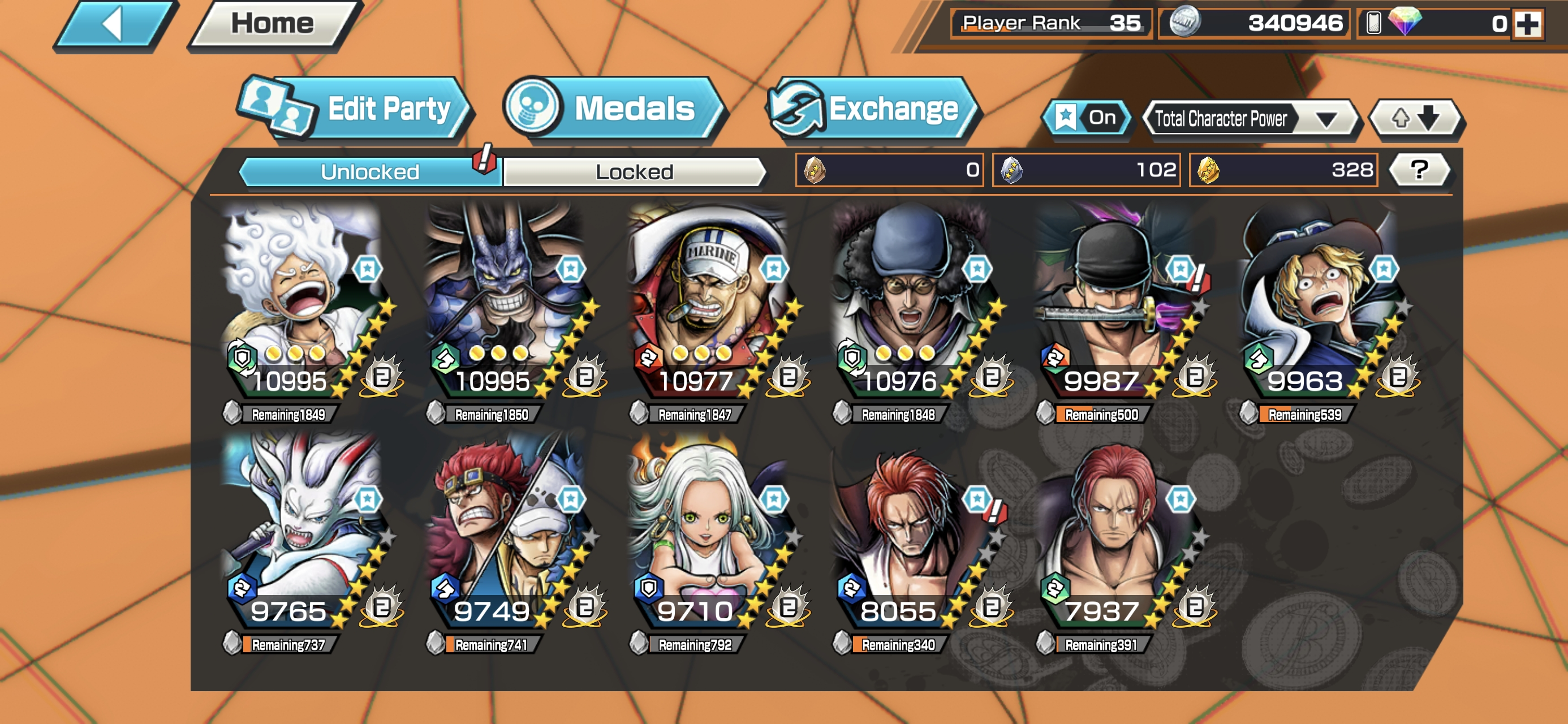The width and height of the screenshot is (1568, 724).
Task: Click the Remaining500 progress bar under Zoro
Action: pos(1101,415)
